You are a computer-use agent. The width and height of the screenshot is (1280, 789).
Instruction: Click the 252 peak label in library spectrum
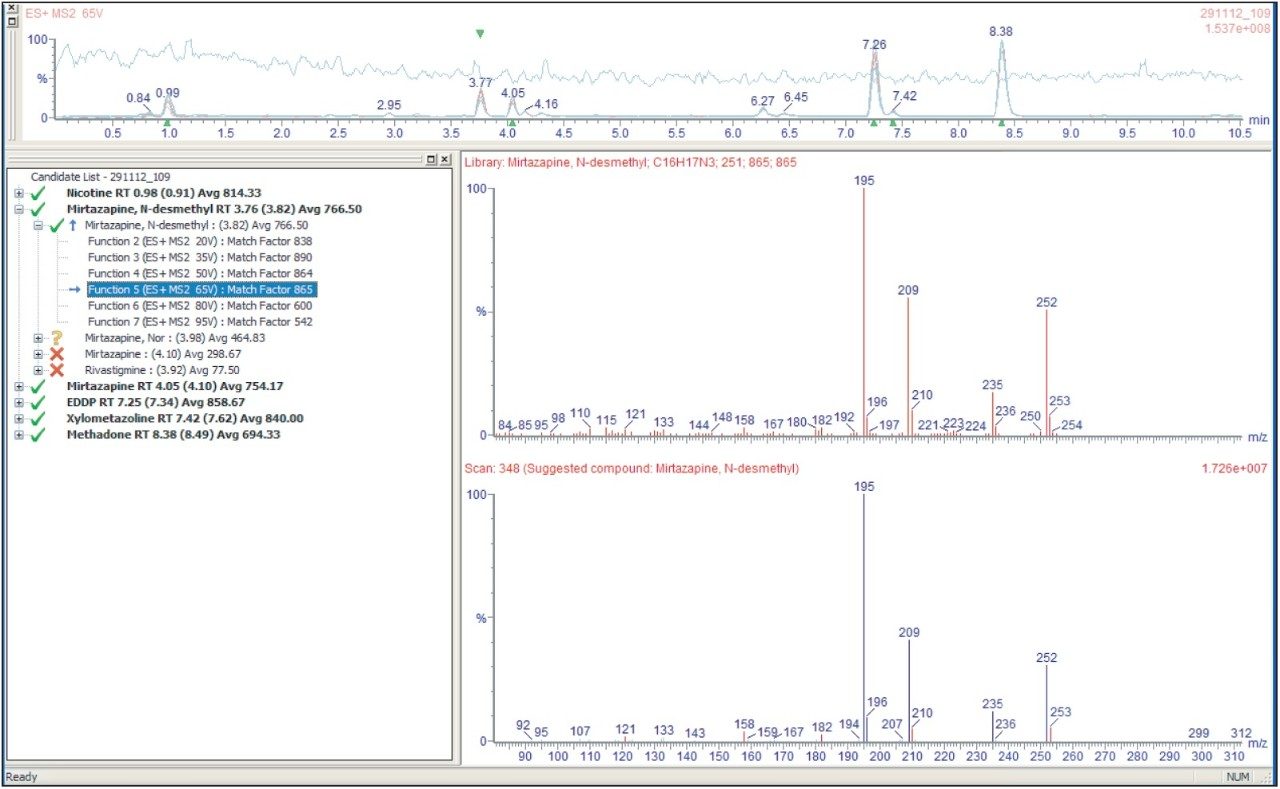tap(1047, 302)
